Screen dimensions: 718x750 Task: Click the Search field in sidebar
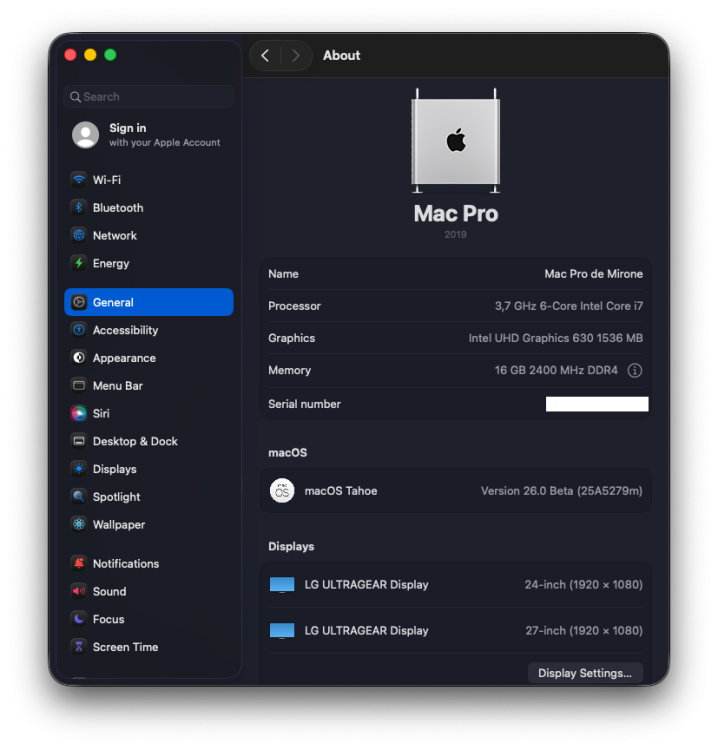pyautogui.click(x=149, y=97)
